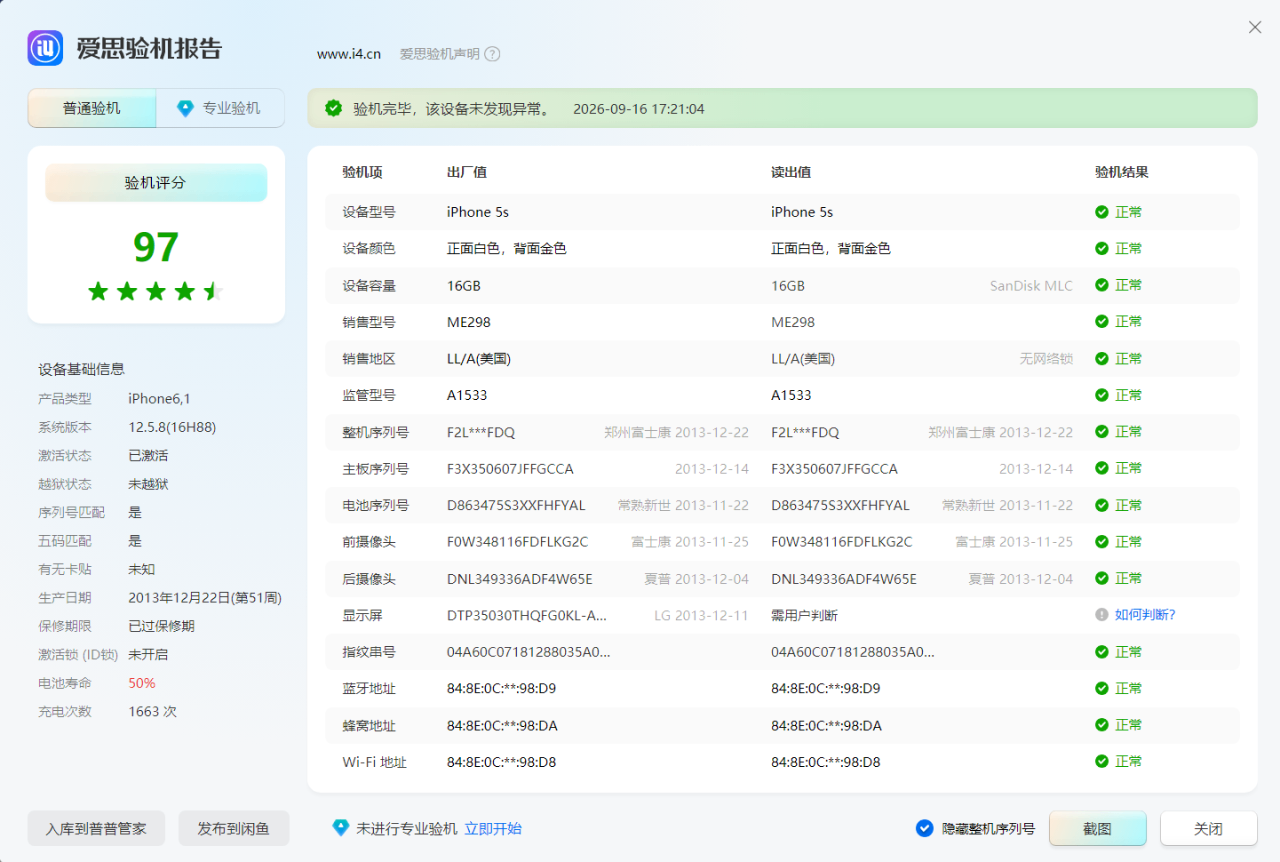The height and width of the screenshot is (862, 1280).
Task: Click the LG 2013-12-11 text
Action: coord(701,615)
